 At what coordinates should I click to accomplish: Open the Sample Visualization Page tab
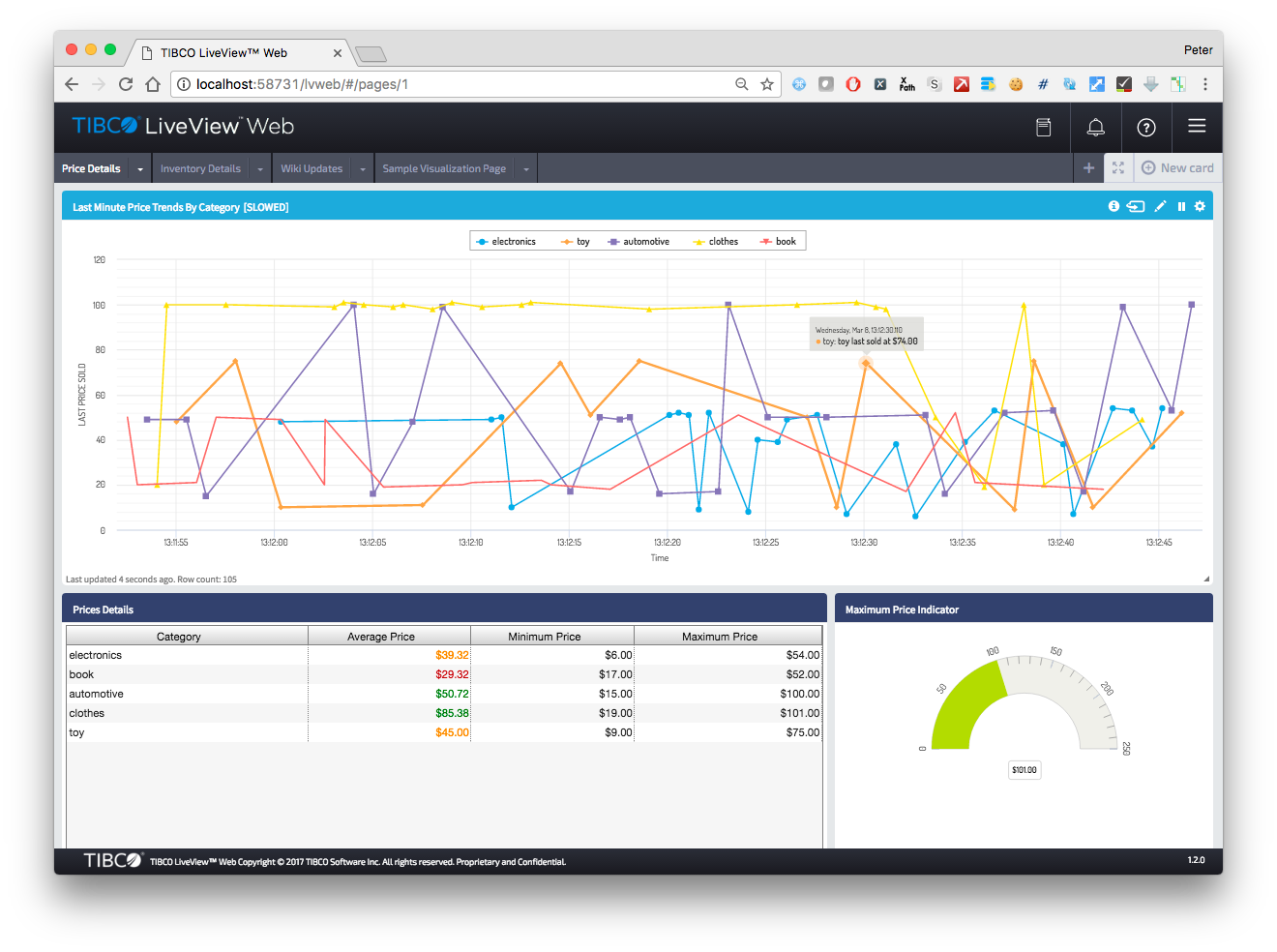click(444, 168)
